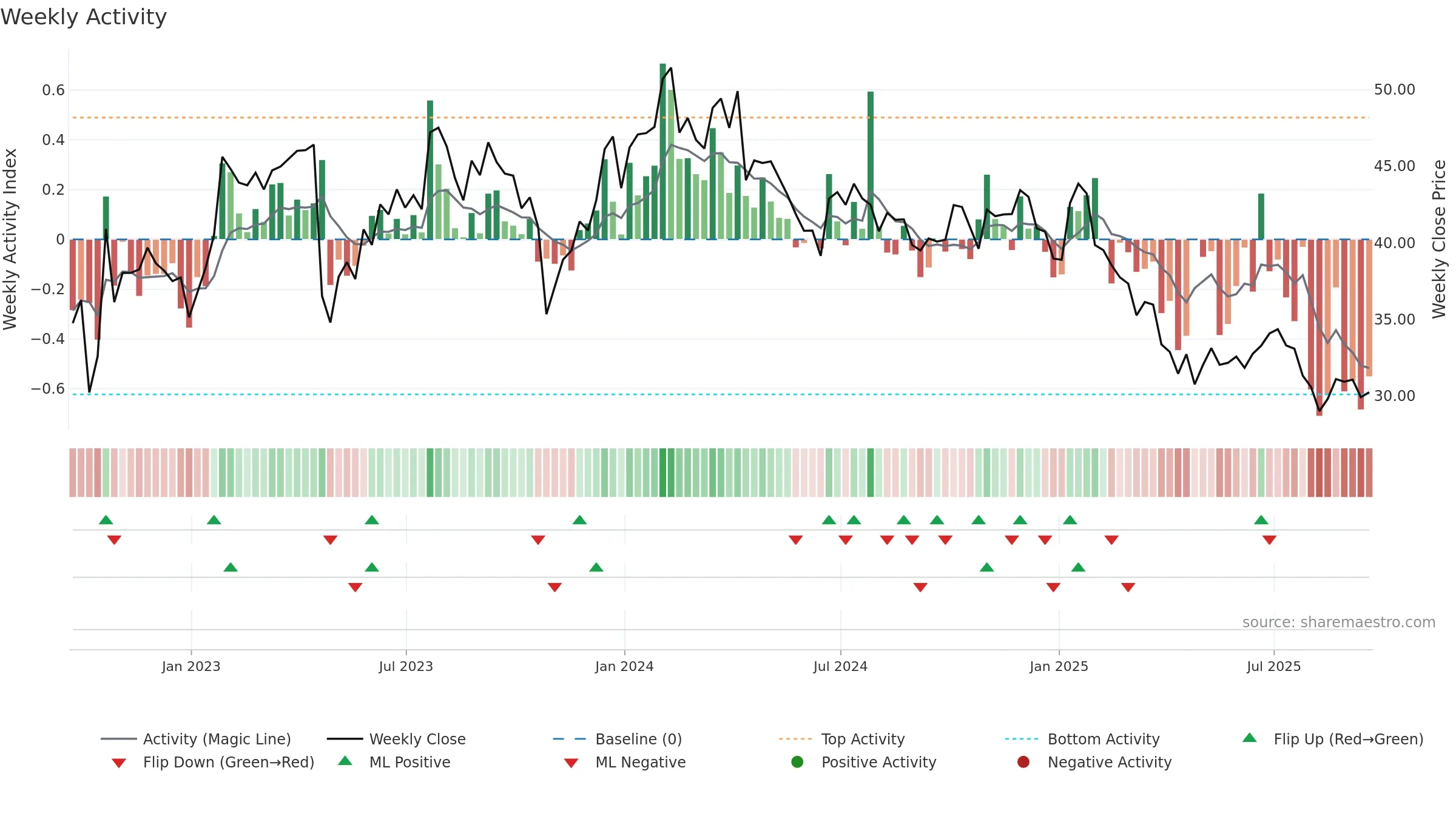This screenshot has width=1456, height=819.
Task: Click the Weekly Activity chart title
Action: click(x=84, y=17)
